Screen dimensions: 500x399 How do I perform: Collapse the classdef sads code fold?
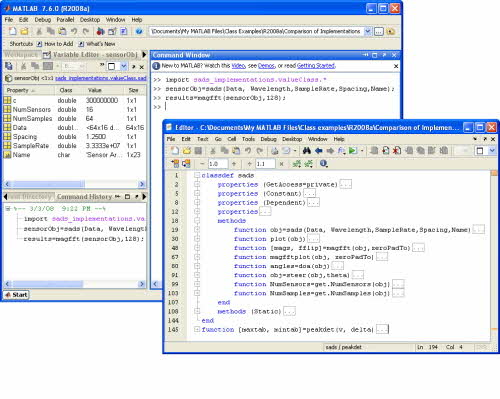tap(197, 175)
